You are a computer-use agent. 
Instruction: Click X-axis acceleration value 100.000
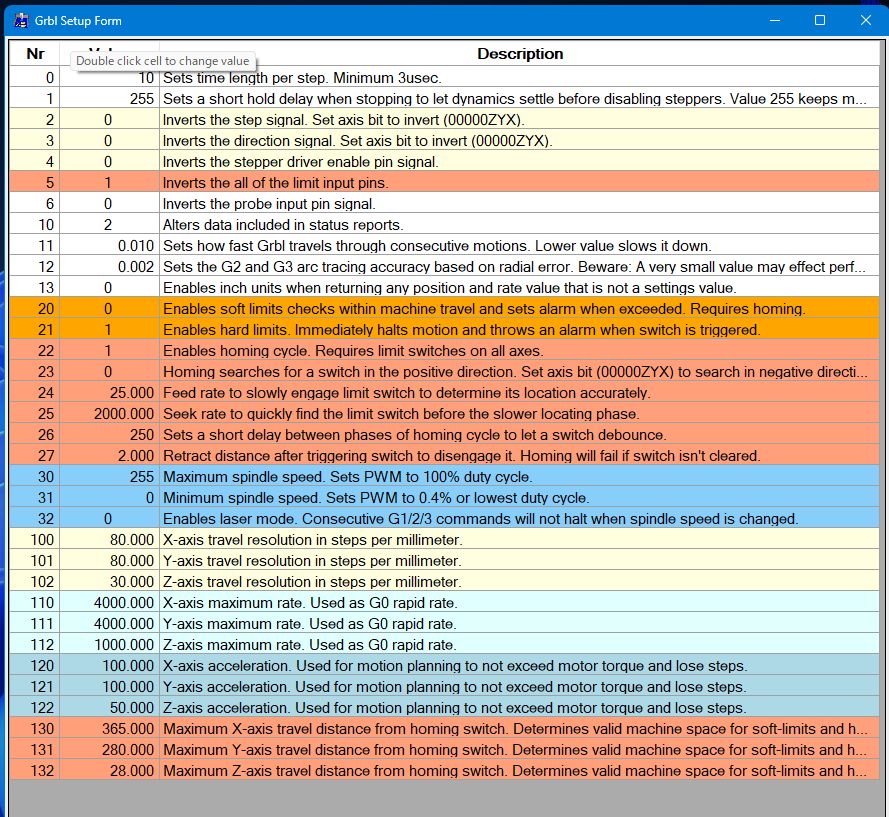tap(109, 665)
